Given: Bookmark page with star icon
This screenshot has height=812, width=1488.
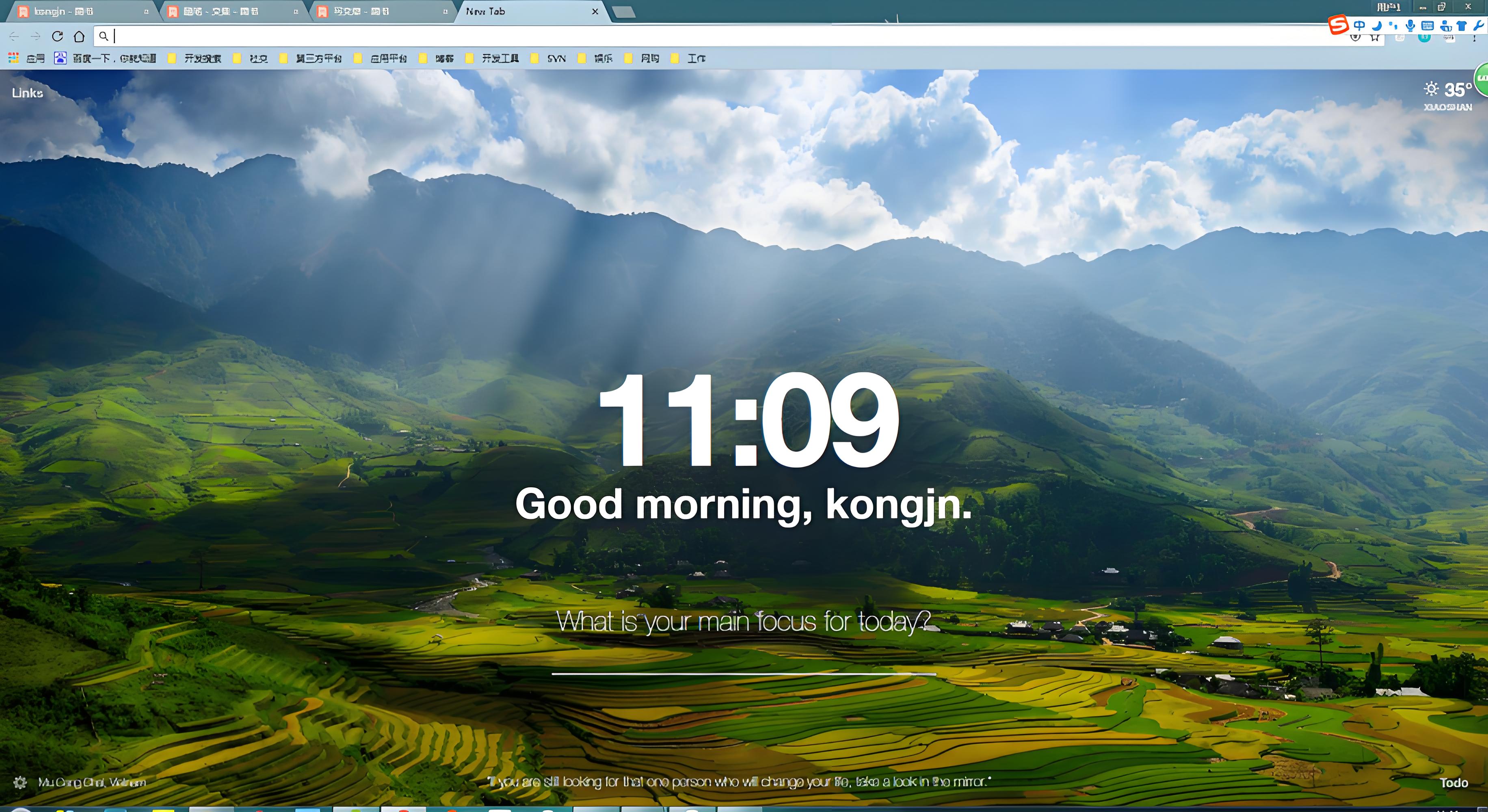Looking at the screenshot, I should point(1375,38).
